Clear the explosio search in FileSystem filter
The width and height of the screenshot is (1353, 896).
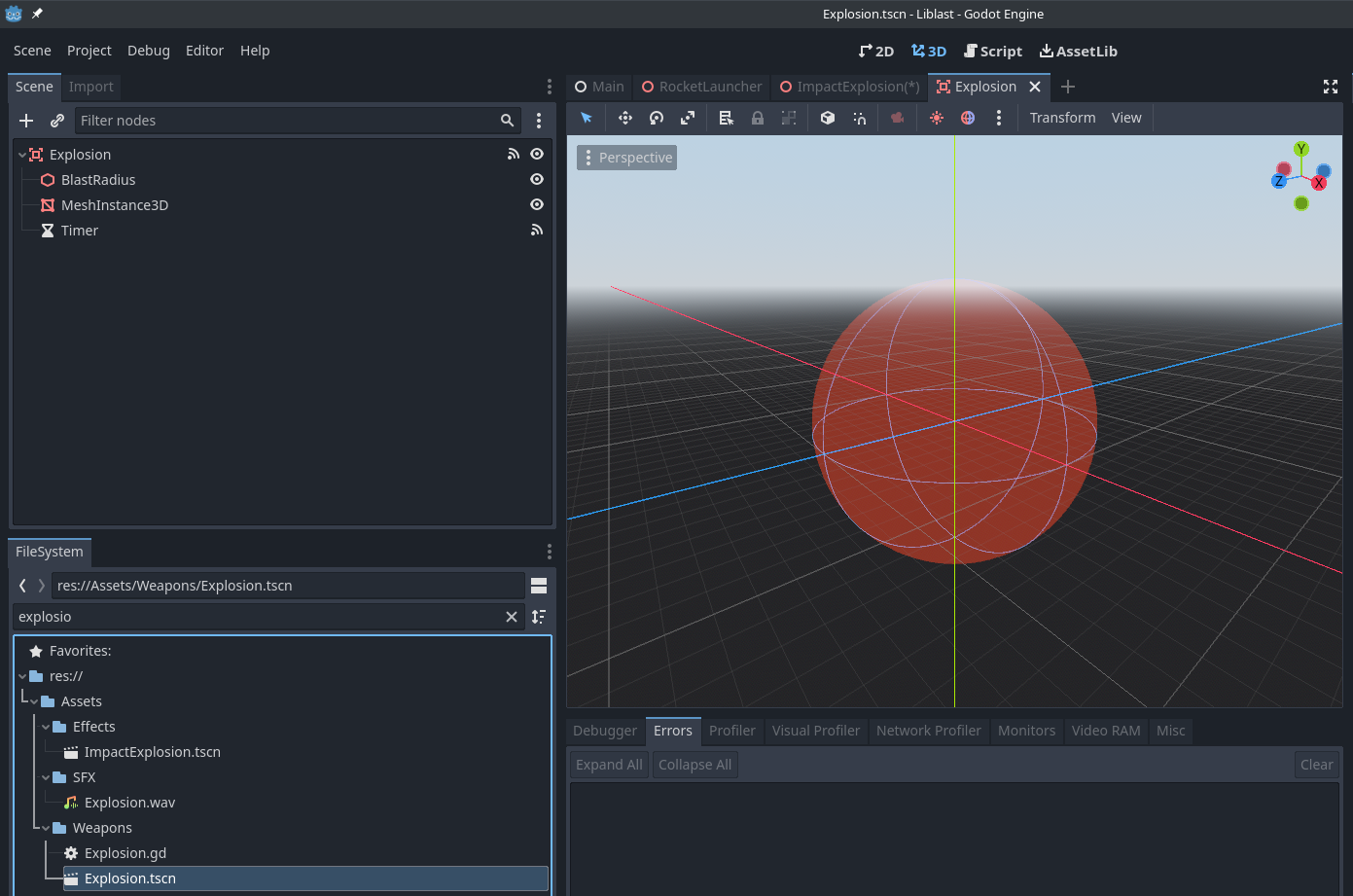click(x=512, y=617)
